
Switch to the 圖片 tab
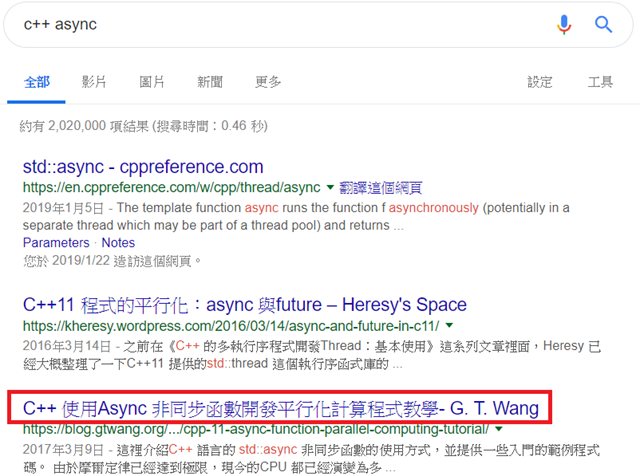click(x=152, y=82)
